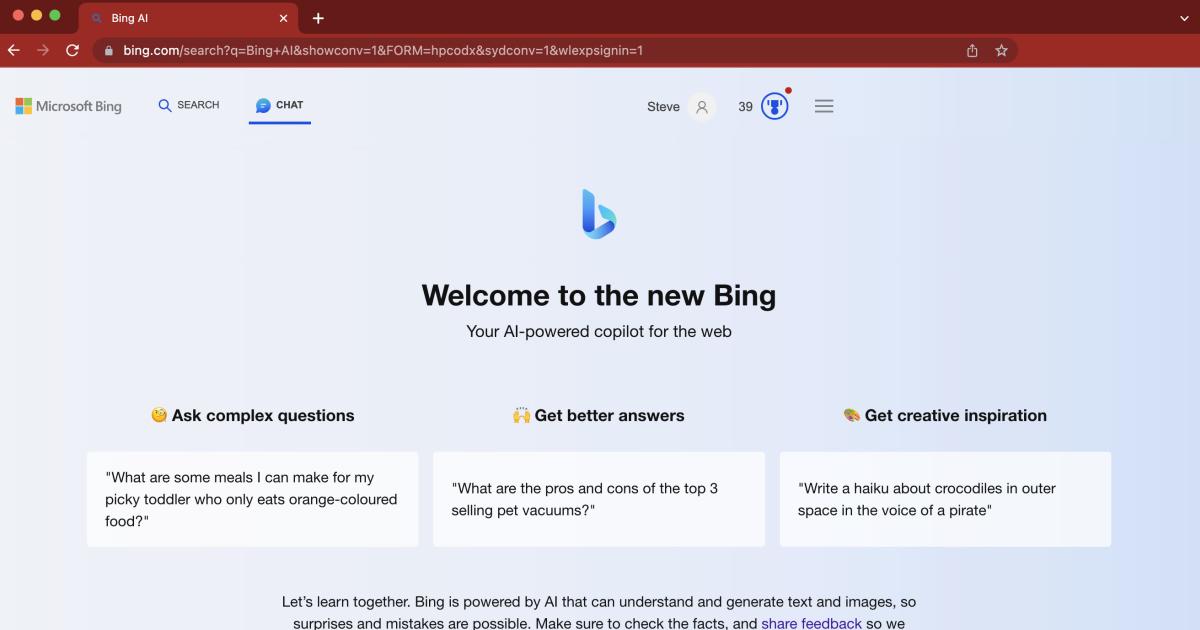Screen dimensions: 1200x630
Task: Navigate back using the browser arrow
Action: click(13, 49)
